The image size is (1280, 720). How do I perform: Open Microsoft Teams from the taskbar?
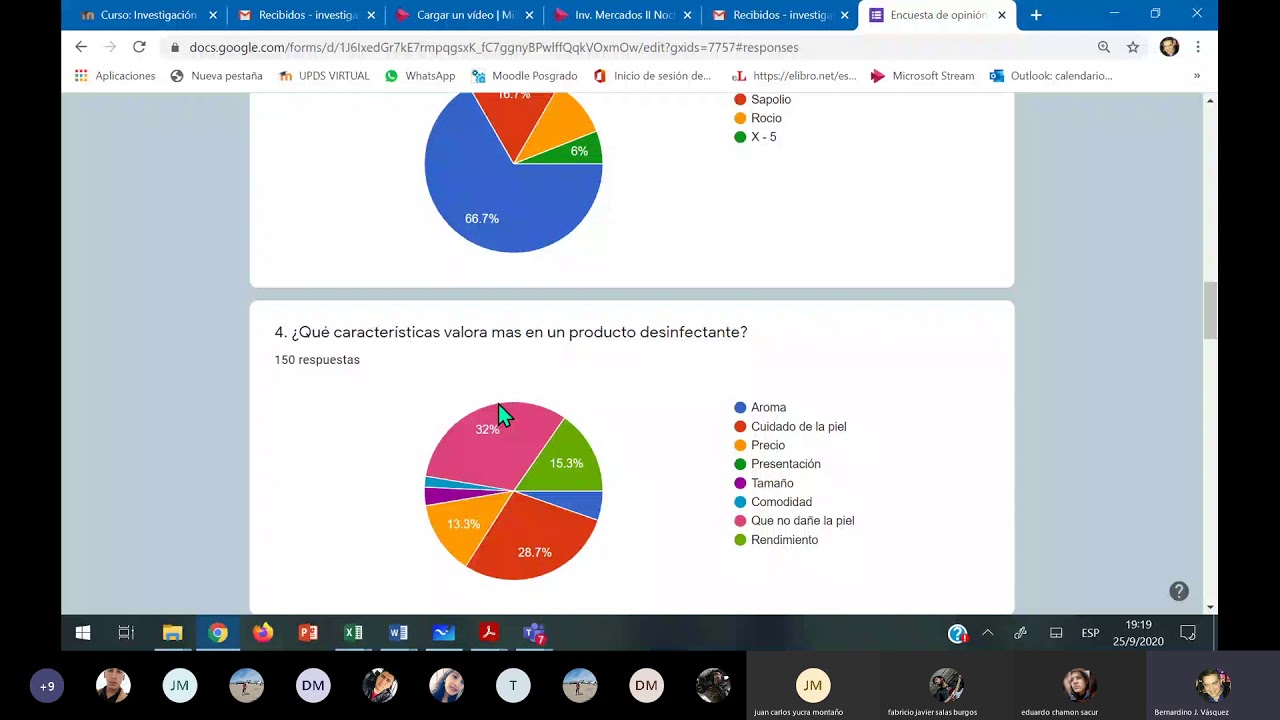point(534,632)
